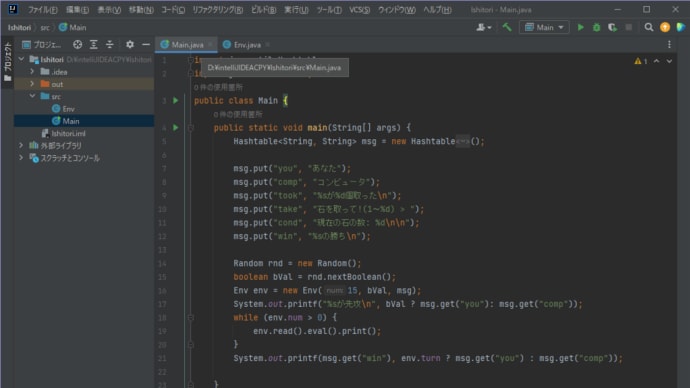
Task: Expand the External Libraries node
Action: coord(21,145)
